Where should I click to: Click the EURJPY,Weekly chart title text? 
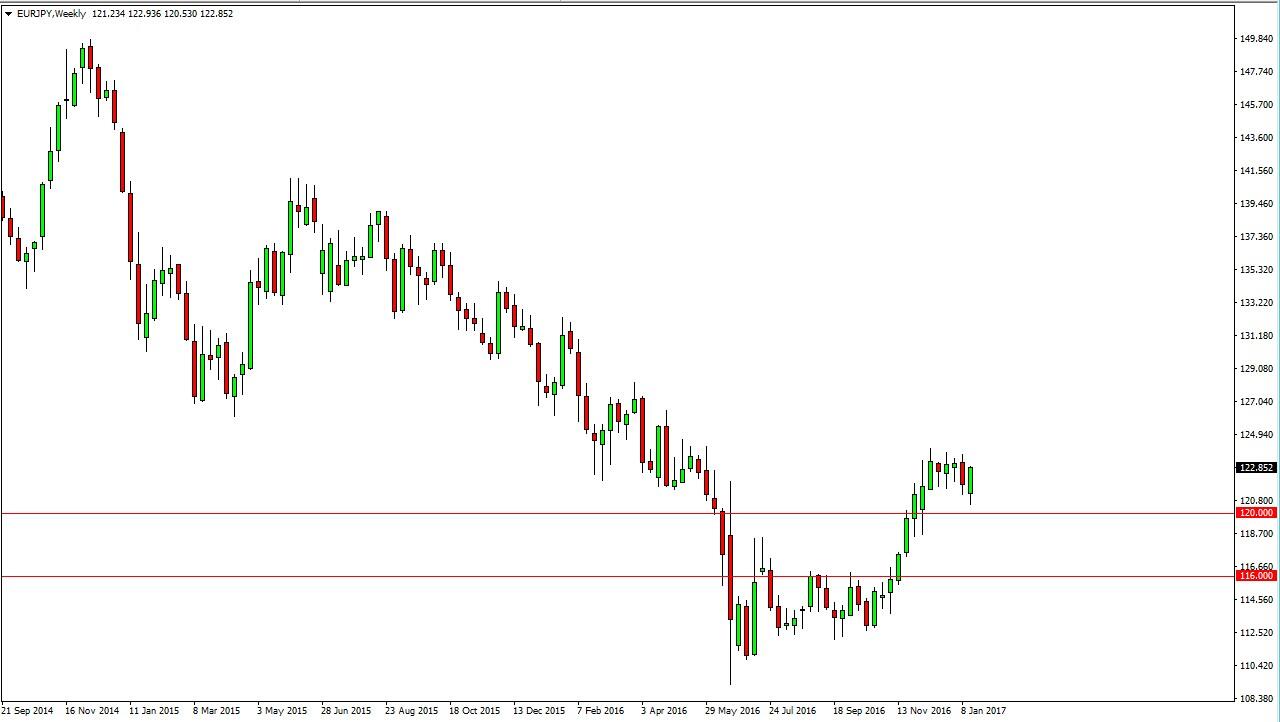point(51,14)
